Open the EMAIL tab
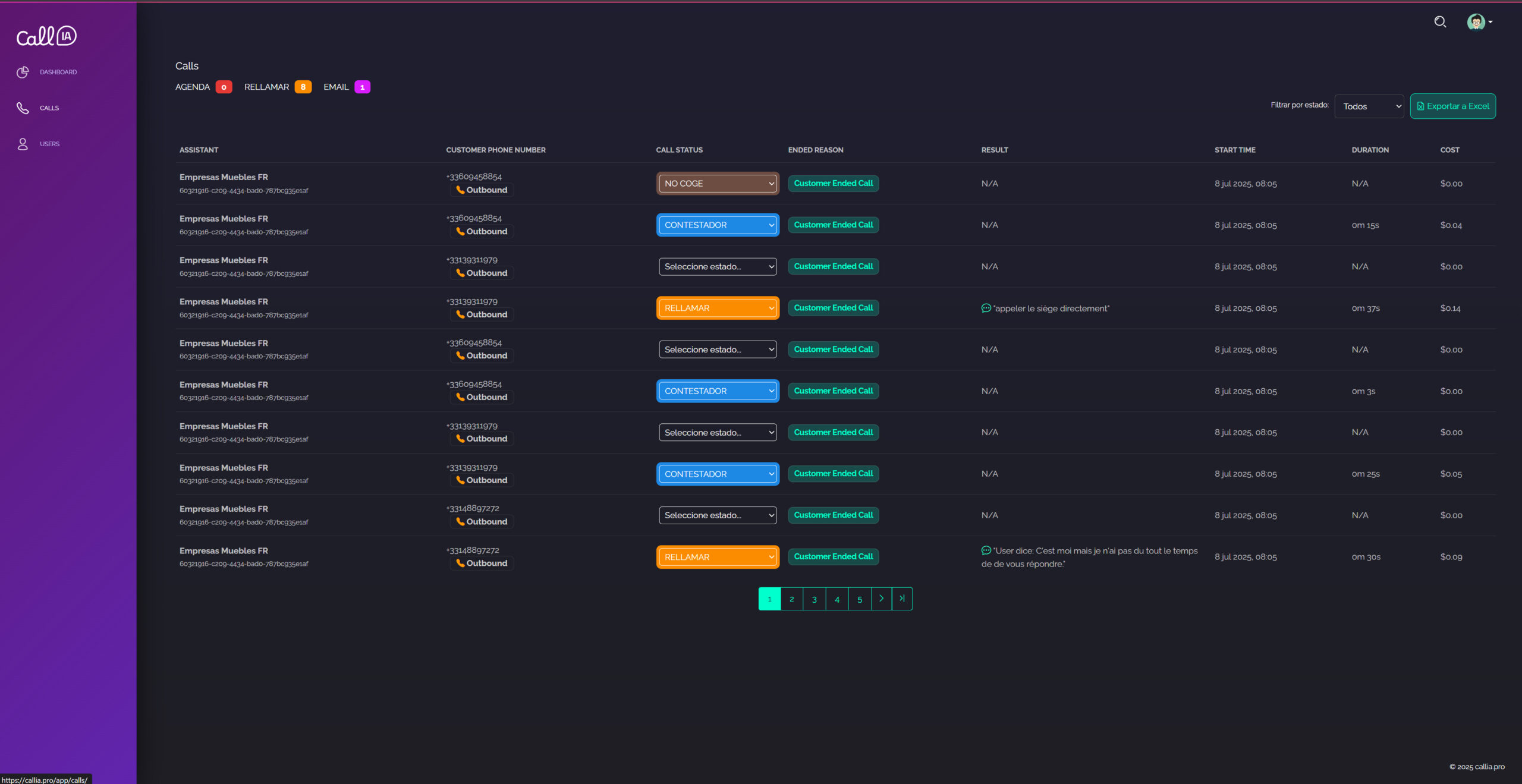Image resolution: width=1522 pixels, height=784 pixels. (x=336, y=87)
